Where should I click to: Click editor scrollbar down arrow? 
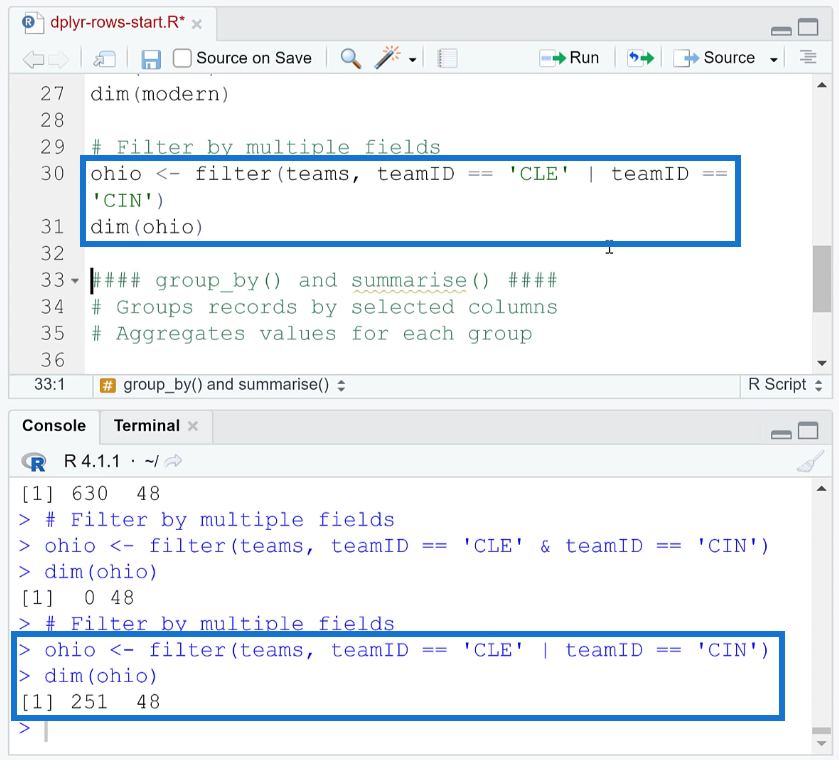822,363
